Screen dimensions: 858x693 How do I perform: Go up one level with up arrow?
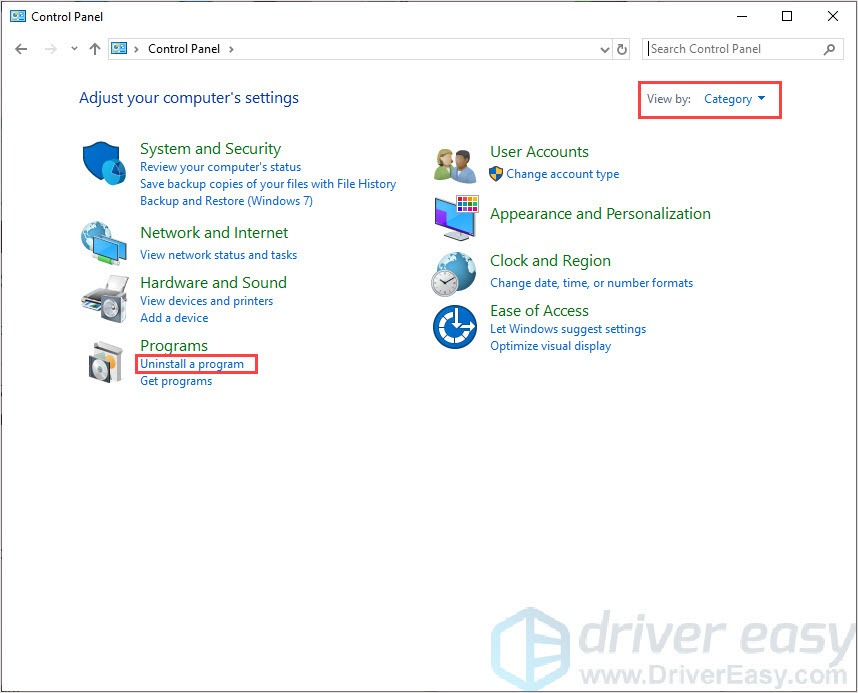[x=95, y=49]
